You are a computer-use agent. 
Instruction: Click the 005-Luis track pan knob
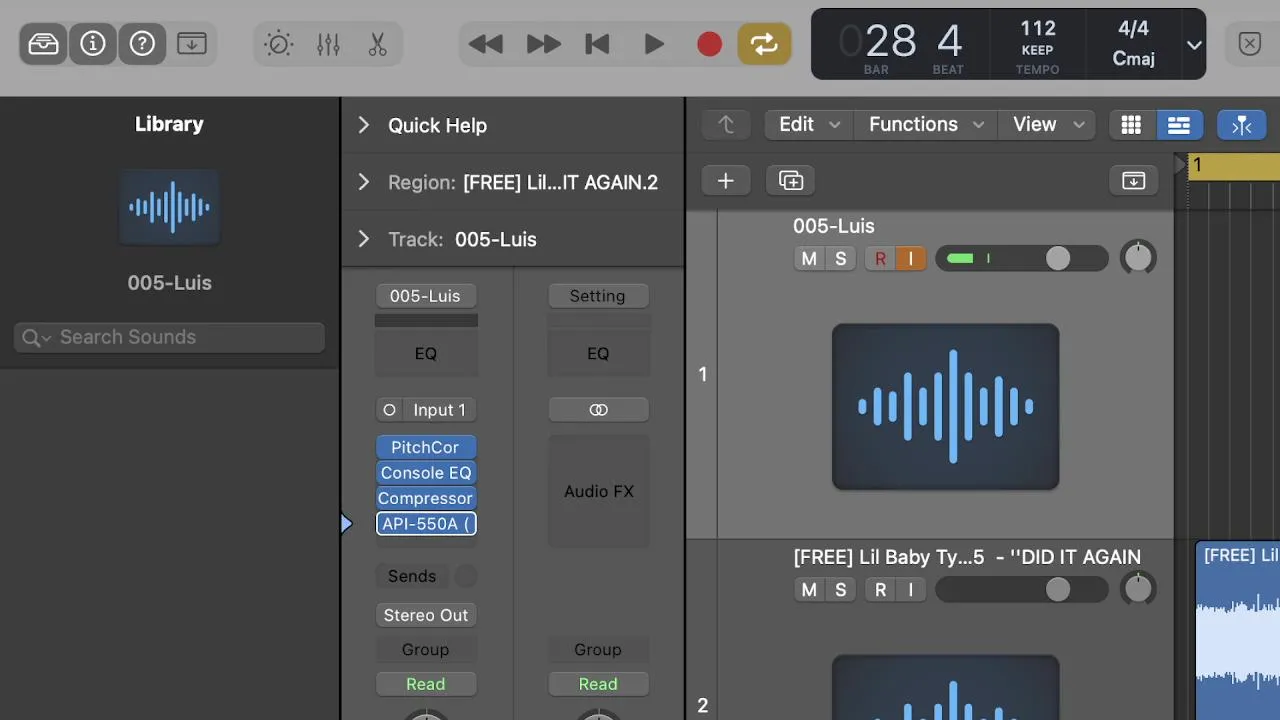[x=1138, y=258]
